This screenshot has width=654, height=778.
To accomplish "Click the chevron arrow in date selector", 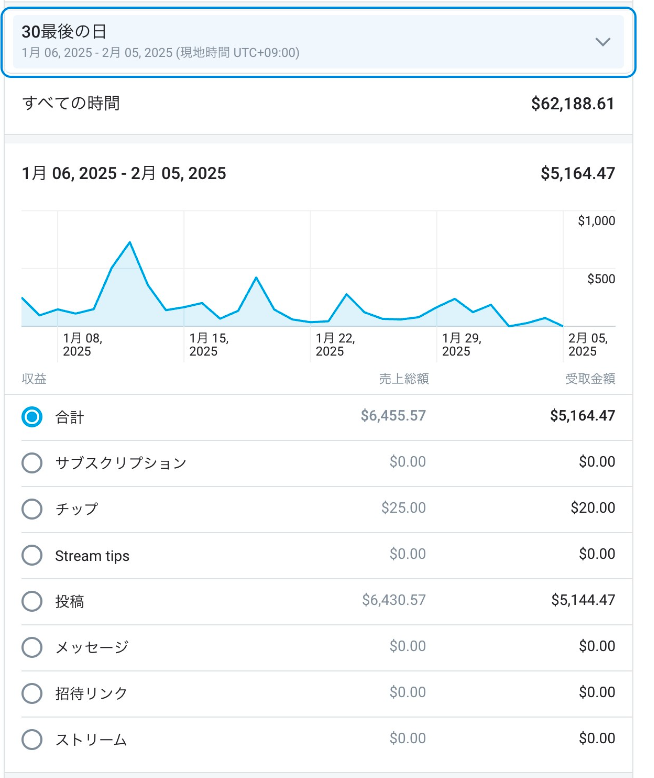I will click(x=602, y=42).
